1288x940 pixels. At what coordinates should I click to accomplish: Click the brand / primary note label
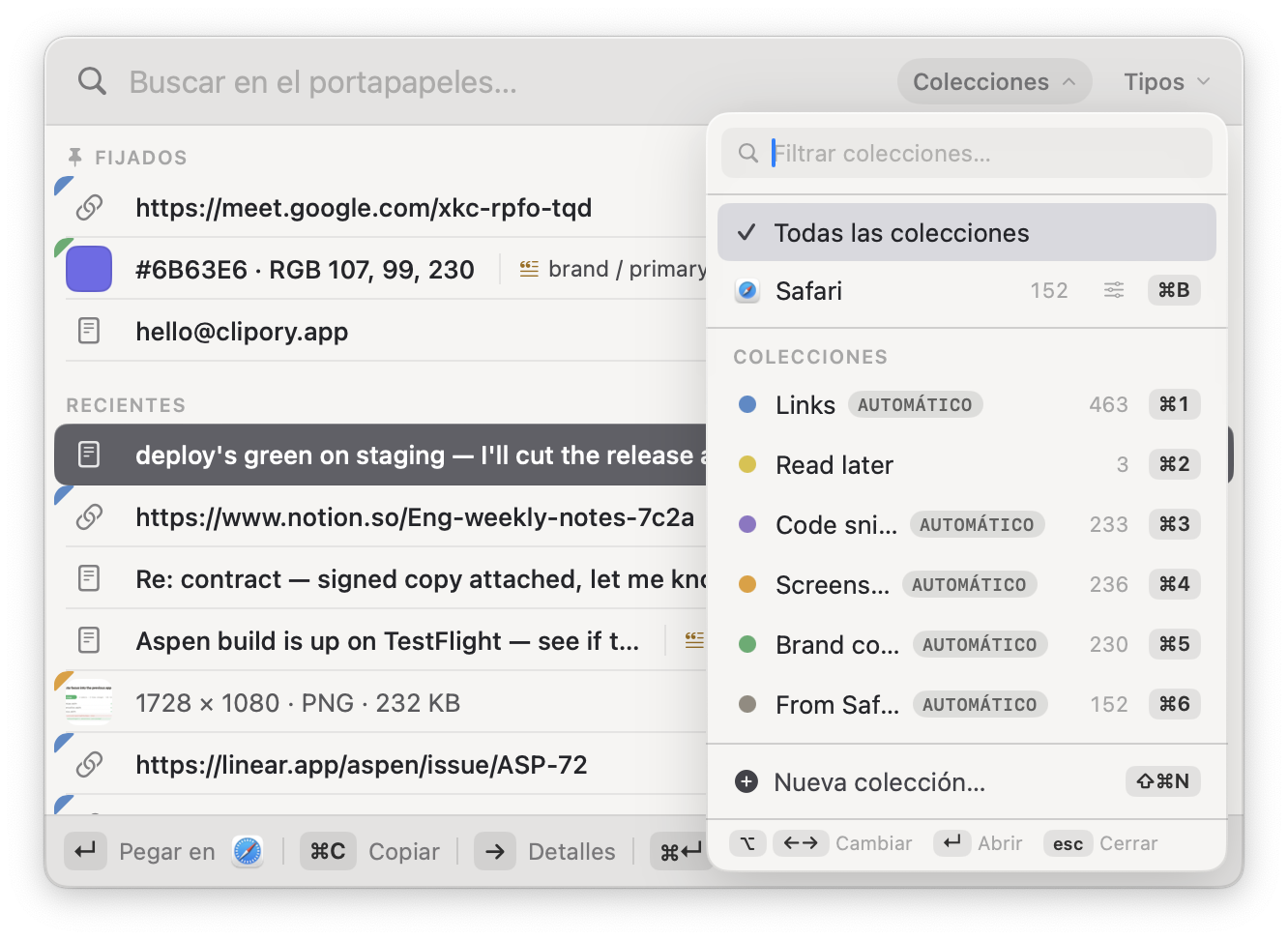click(627, 269)
